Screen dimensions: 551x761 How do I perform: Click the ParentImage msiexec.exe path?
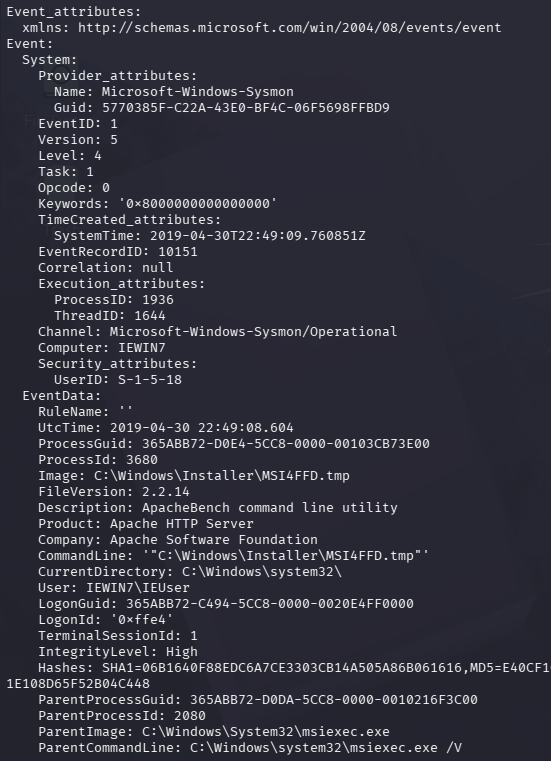(x=266, y=732)
